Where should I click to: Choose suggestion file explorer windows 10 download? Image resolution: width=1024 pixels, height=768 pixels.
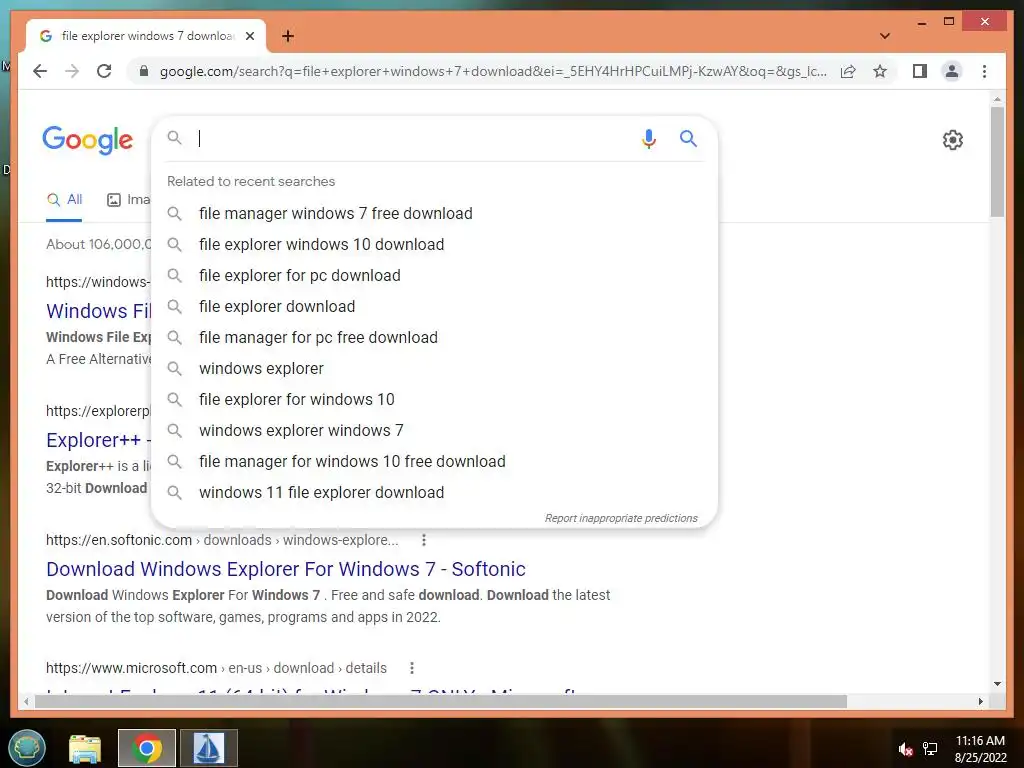pyautogui.click(x=434, y=244)
